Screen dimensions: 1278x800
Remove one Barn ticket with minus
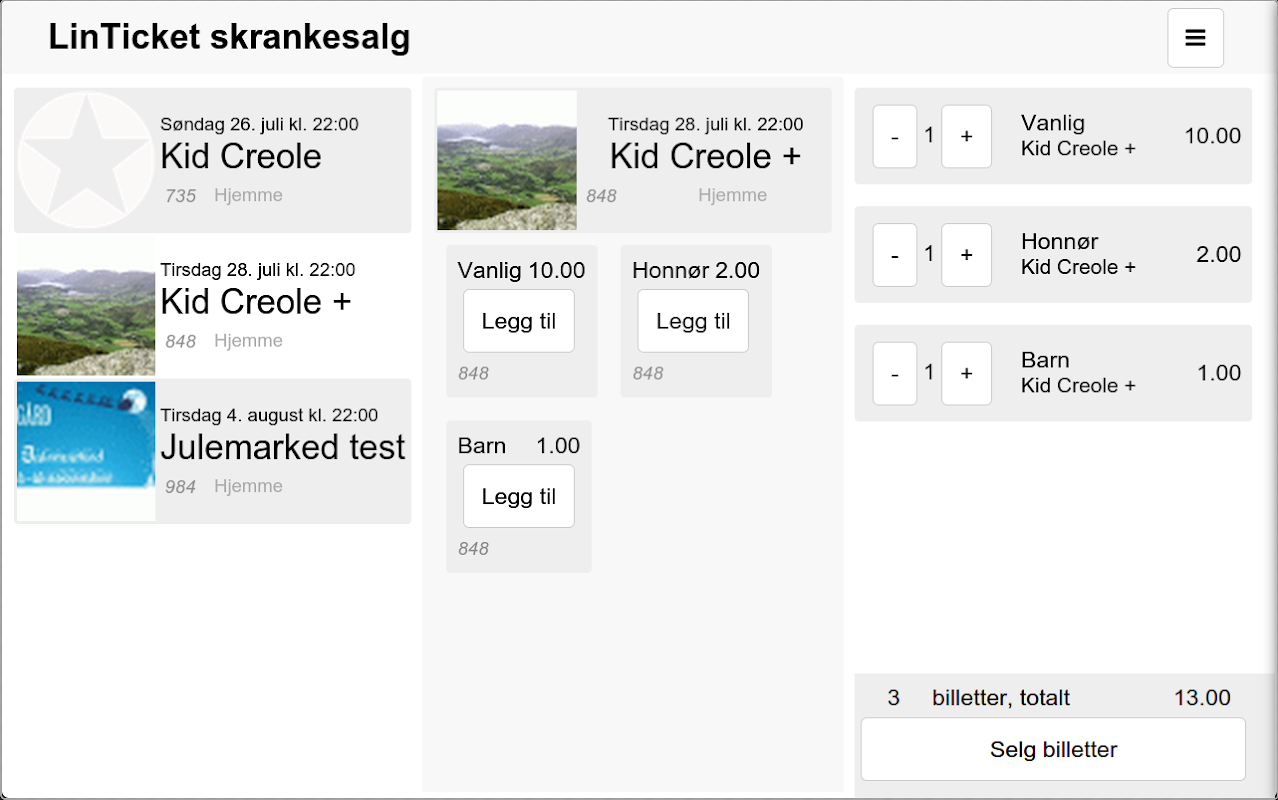click(x=894, y=373)
